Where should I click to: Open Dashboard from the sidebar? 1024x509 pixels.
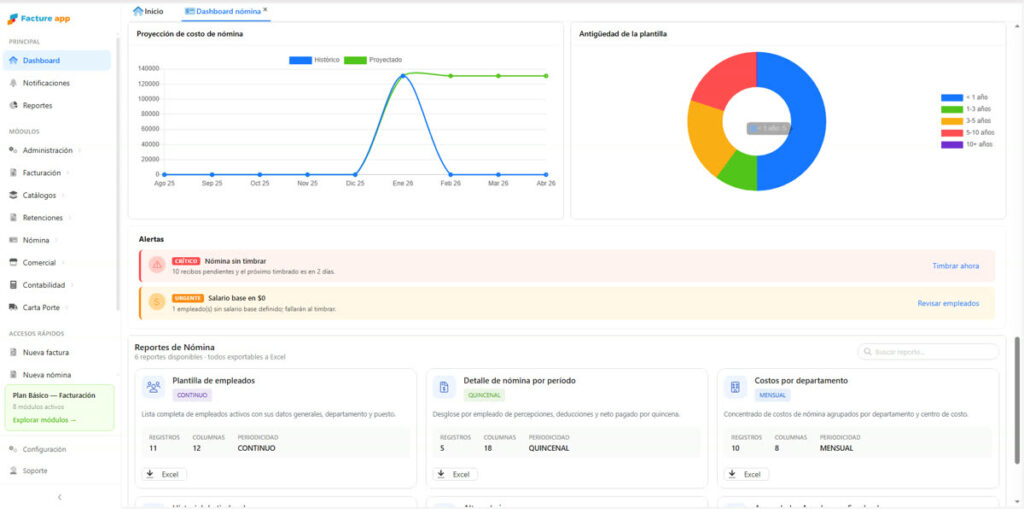pos(57,60)
